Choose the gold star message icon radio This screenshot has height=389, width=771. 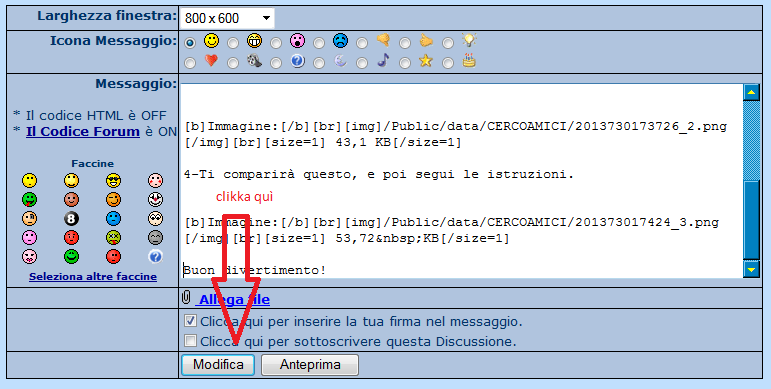[405, 63]
